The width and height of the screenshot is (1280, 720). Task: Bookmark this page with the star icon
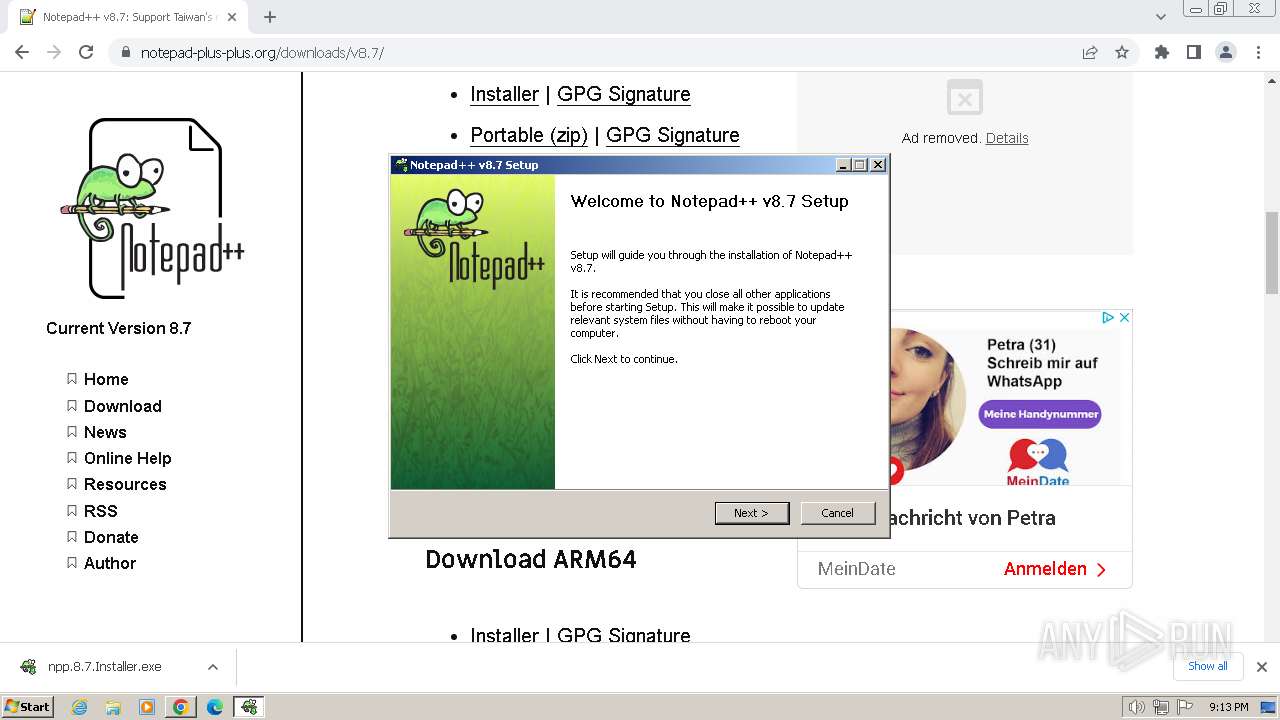(1122, 52)
